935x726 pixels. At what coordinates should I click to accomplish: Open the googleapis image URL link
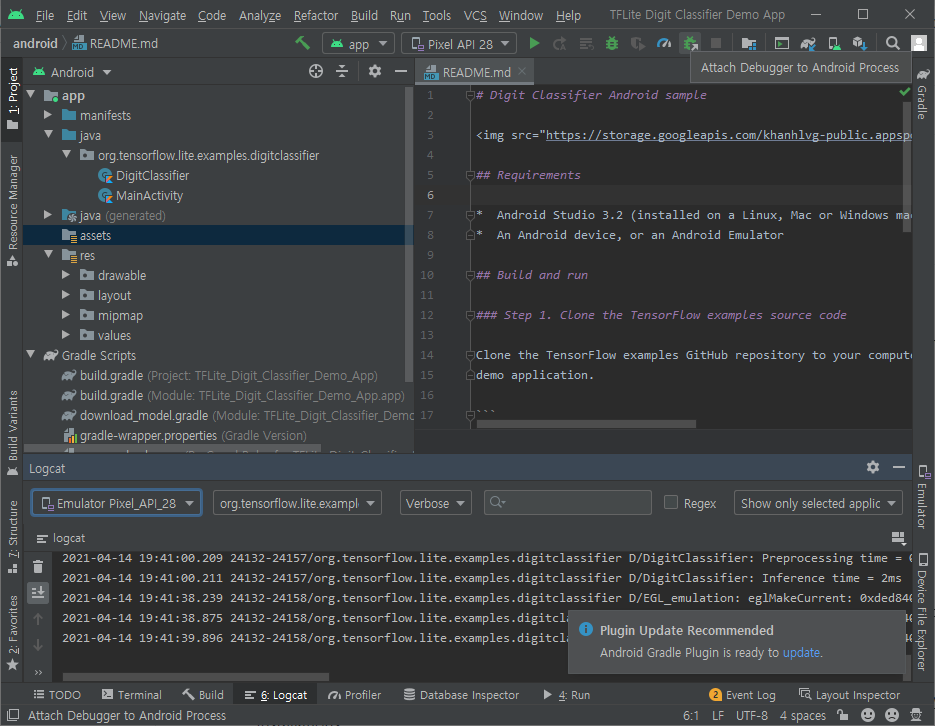click(728, 135)
